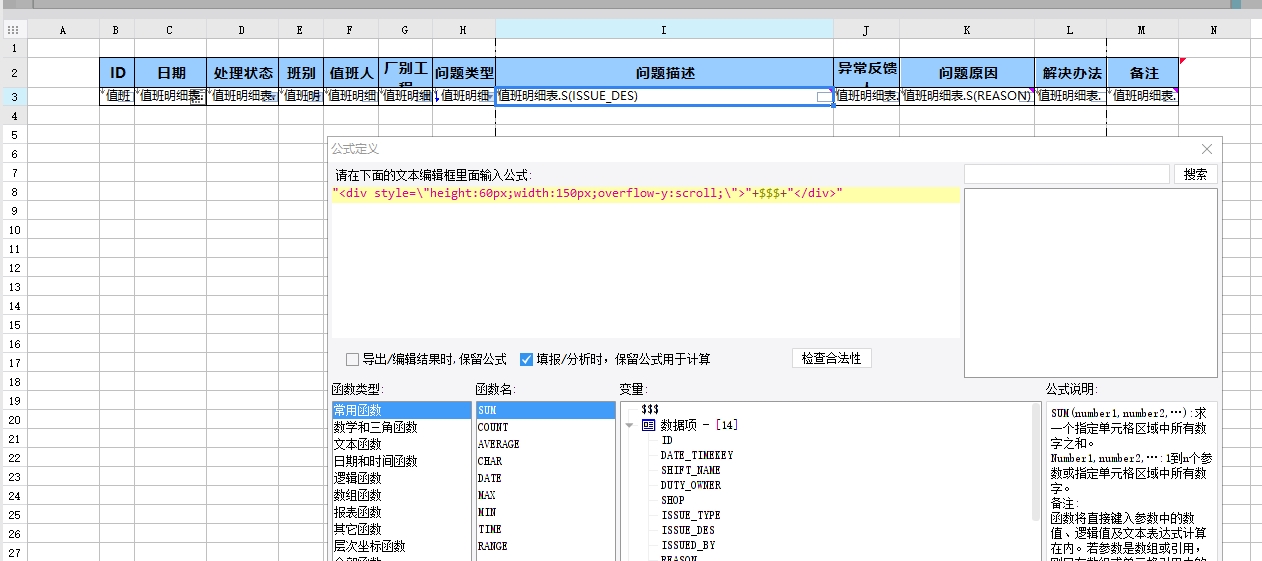
Task: Uncheck 填报/分析时,保留公式用于计算 checkbox
Action: tap(526, 359)
